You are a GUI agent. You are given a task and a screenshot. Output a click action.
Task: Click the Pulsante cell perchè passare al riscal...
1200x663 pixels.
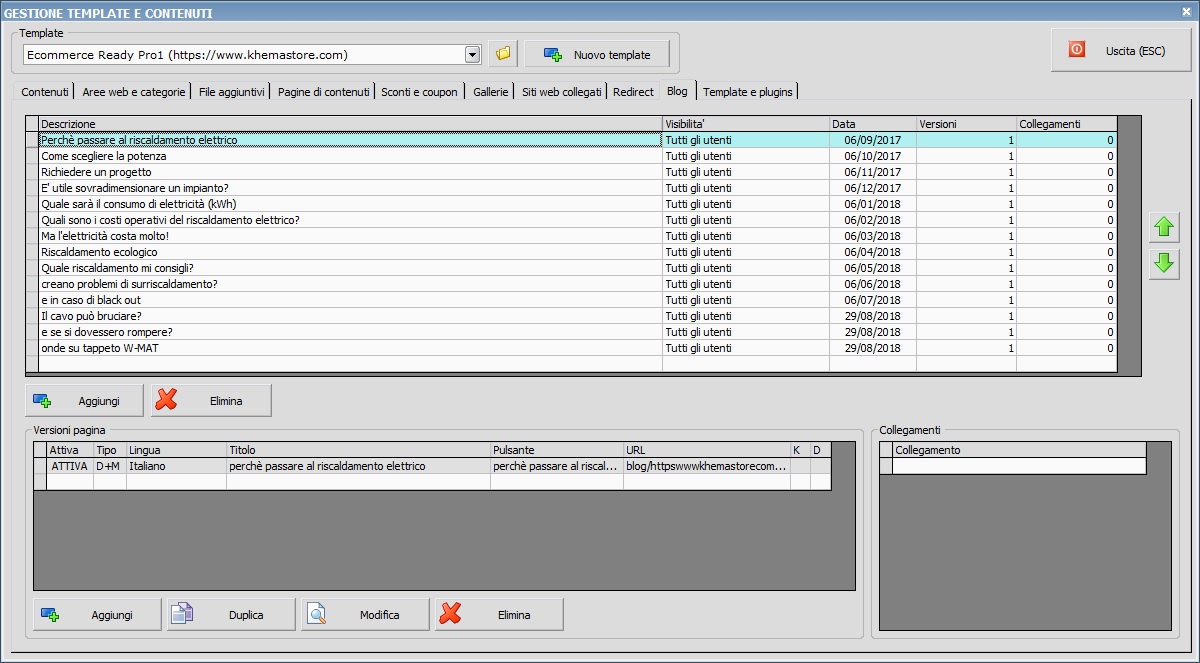[x=557, y=466]
